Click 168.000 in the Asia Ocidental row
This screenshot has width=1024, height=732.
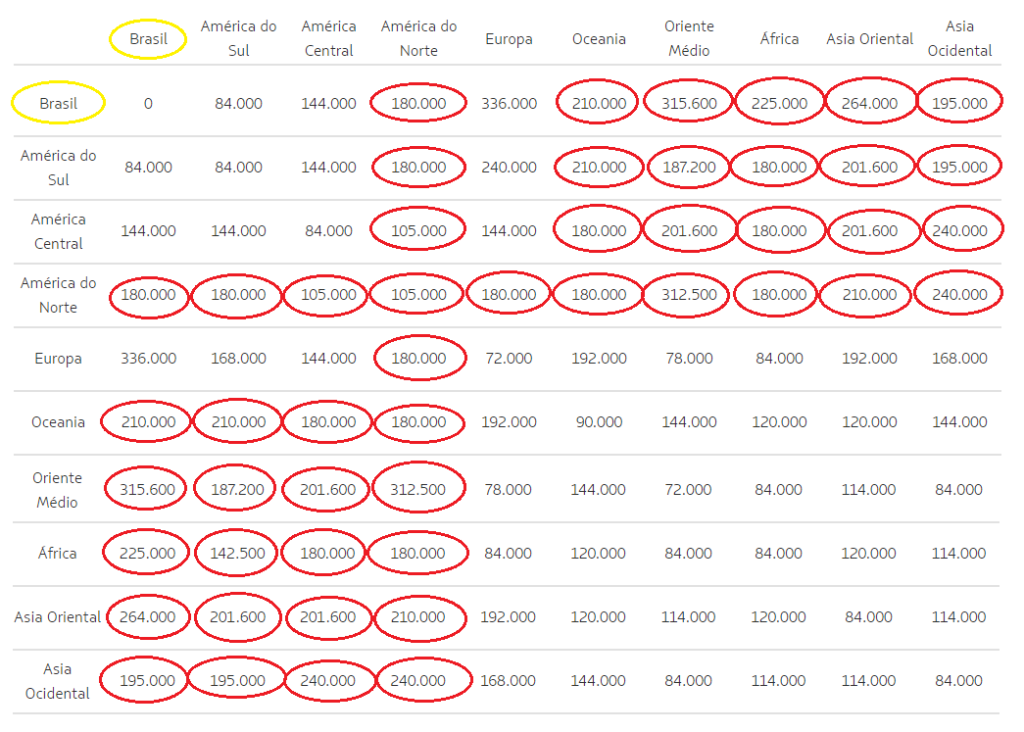pyautogui.click(x=508, y=681)
